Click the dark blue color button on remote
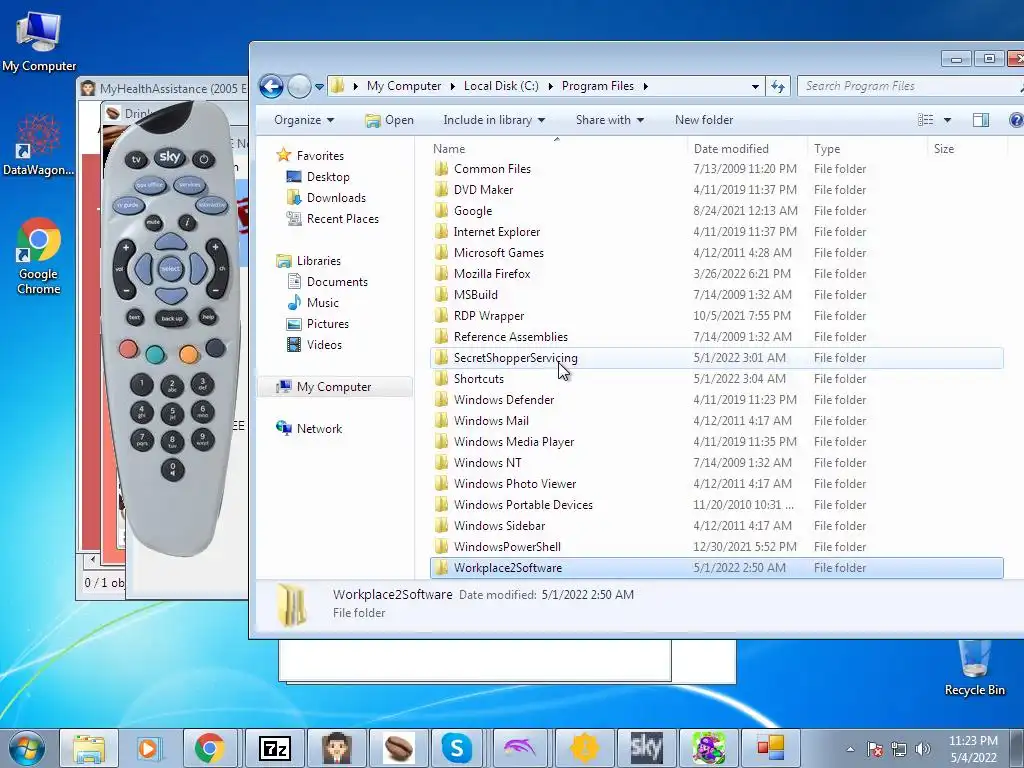The image size is (1024, 768). pyautogui.click(x=215, y=348)
